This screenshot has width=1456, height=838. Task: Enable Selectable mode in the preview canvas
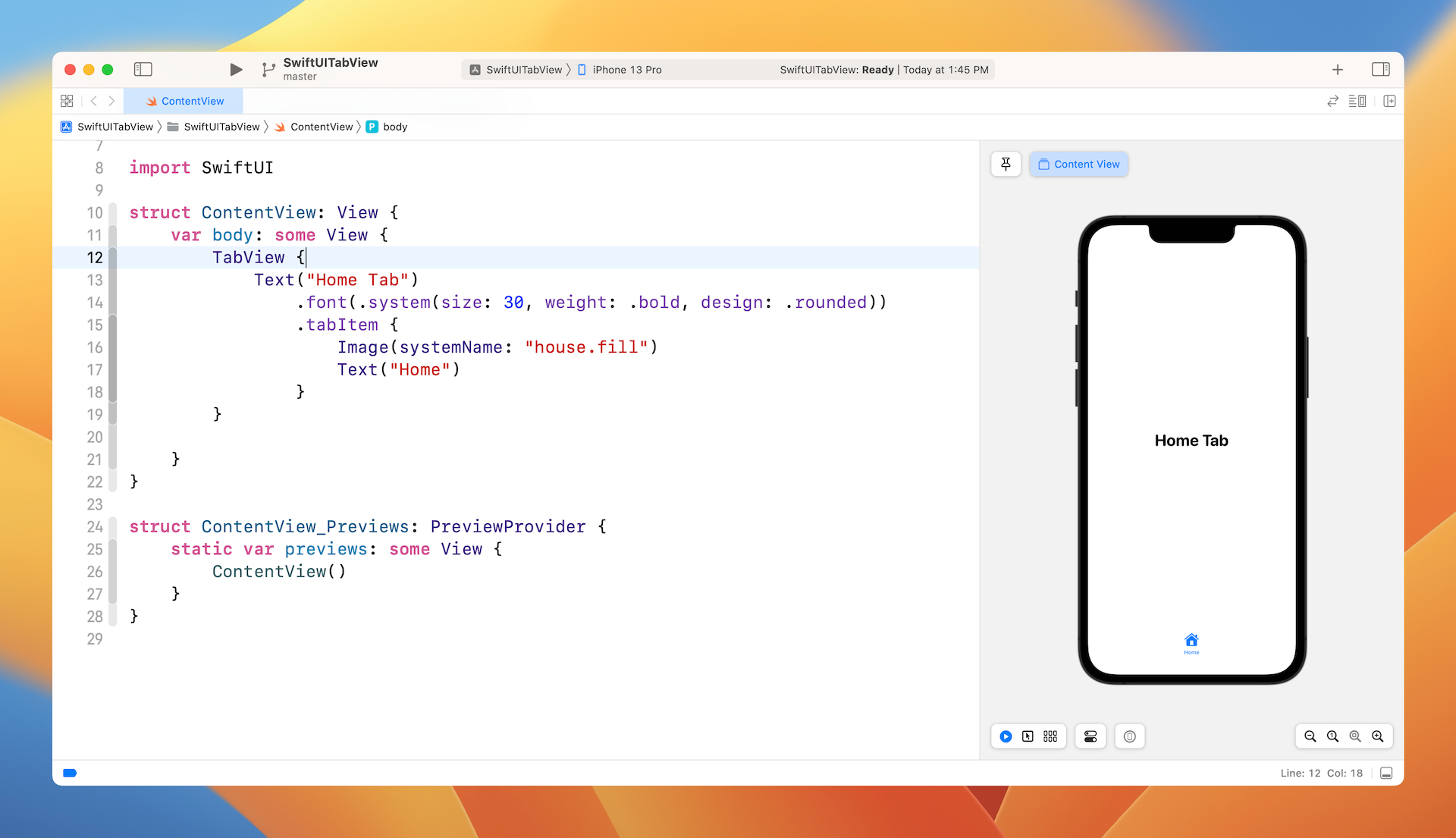(1028, 736)
